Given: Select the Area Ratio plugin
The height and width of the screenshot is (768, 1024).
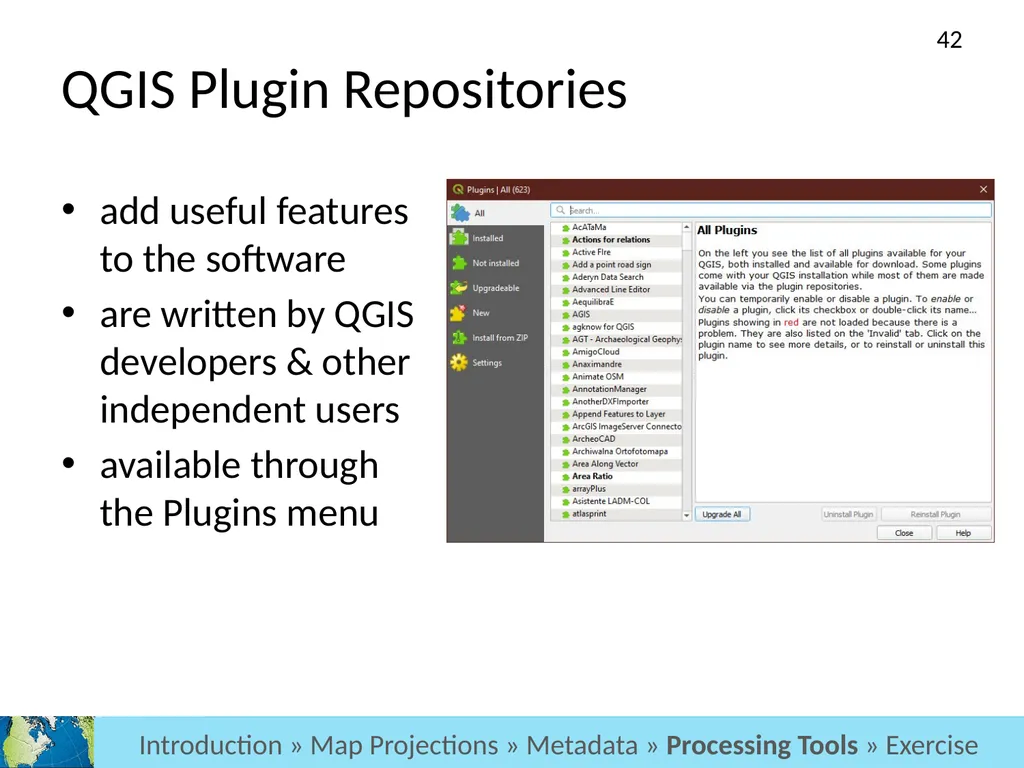Looking at the screenshot, I should [616, 476].
